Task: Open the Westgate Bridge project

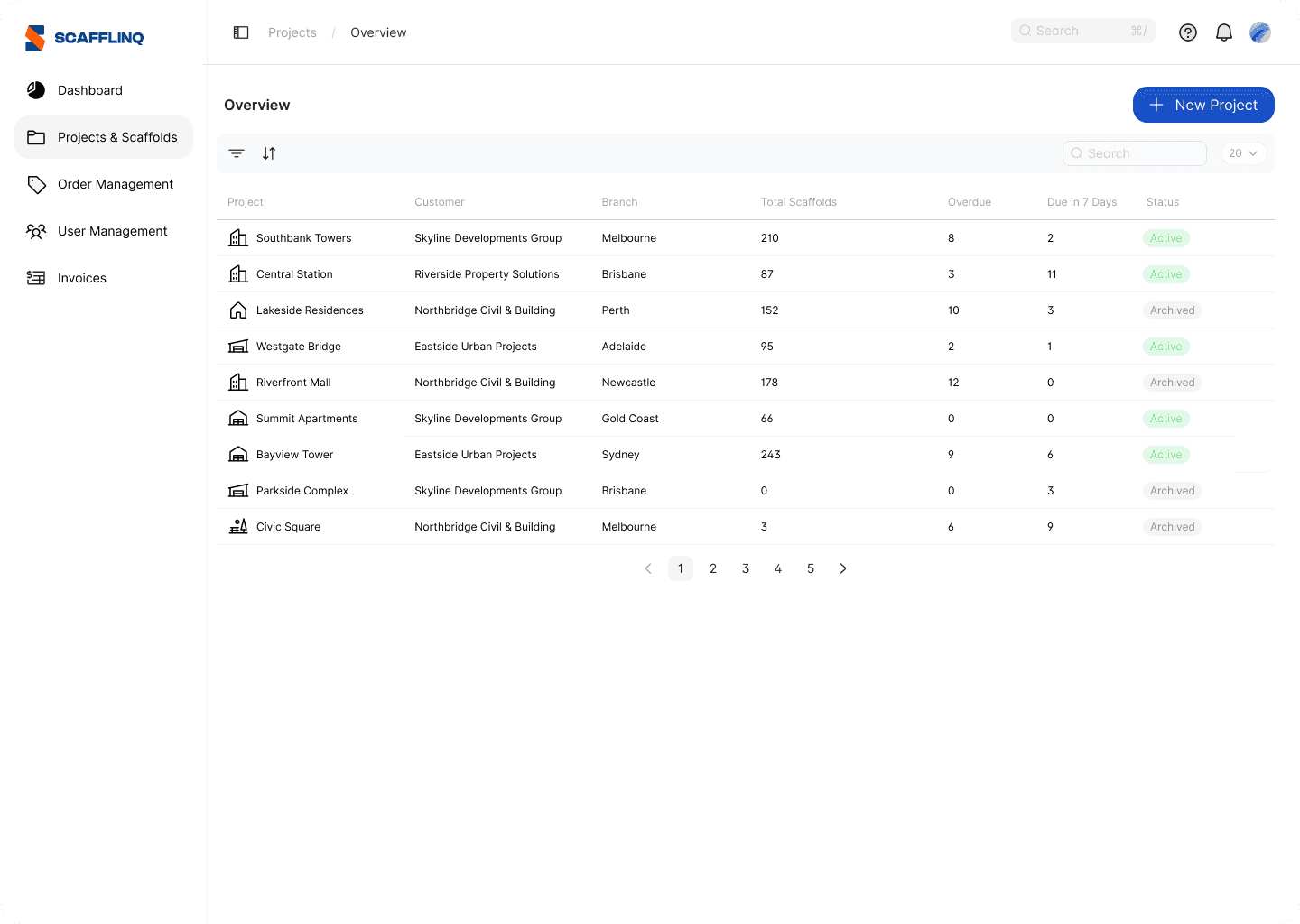Action: (299, 346)
